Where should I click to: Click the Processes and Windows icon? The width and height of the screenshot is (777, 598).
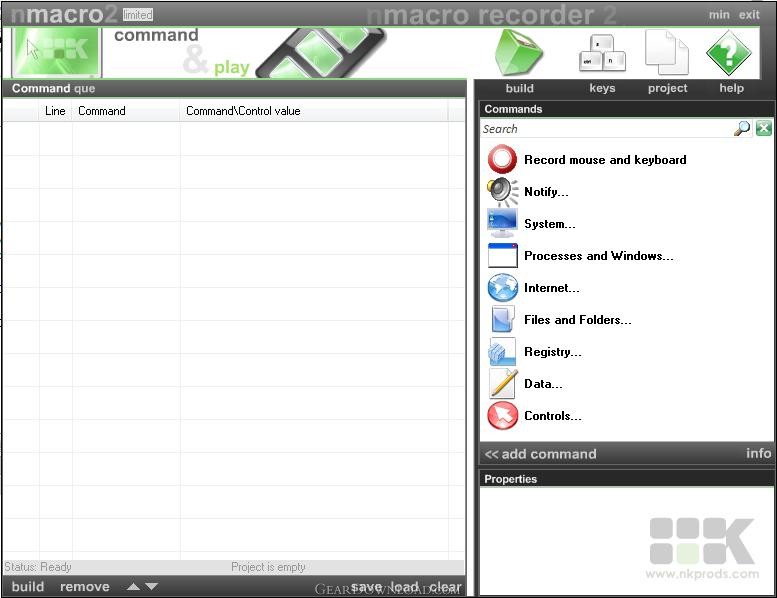pyautogui.click(x=502, y=256)
